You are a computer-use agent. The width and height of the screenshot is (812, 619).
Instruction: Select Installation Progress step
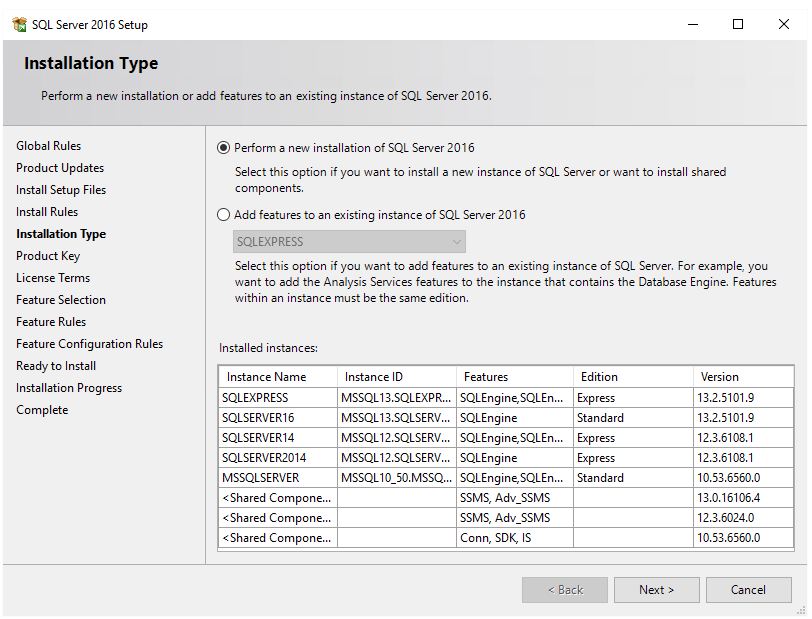(69, 388)
